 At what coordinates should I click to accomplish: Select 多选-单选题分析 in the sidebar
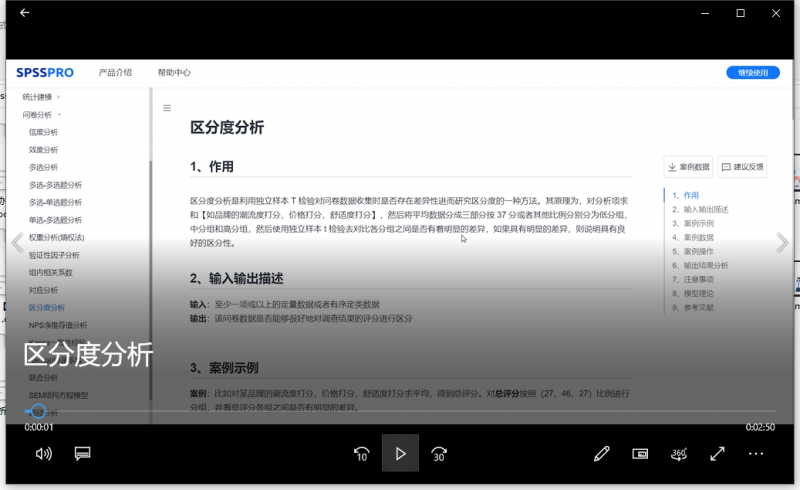[55, 202]
